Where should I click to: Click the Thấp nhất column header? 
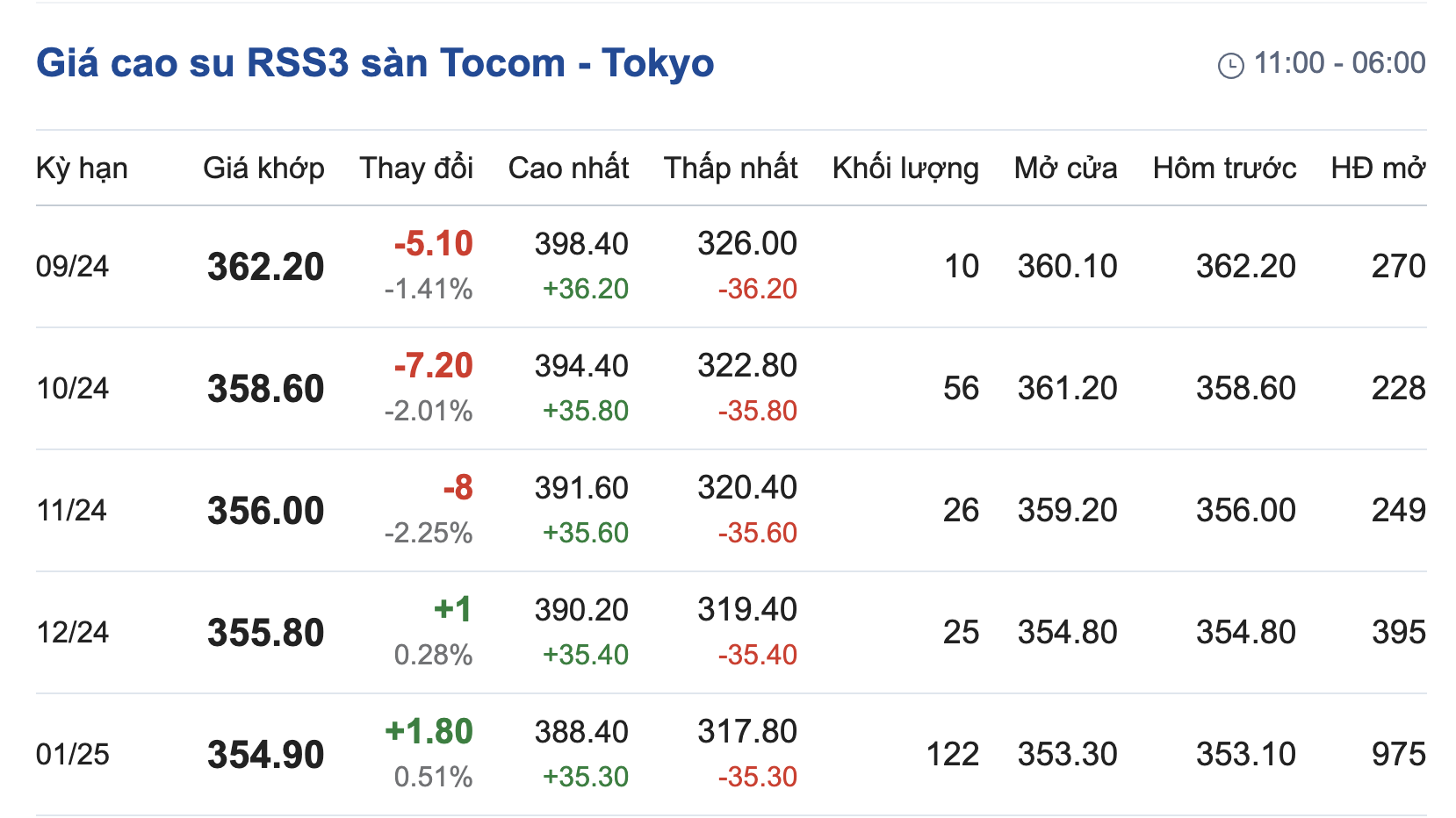(x=731, y=168)
